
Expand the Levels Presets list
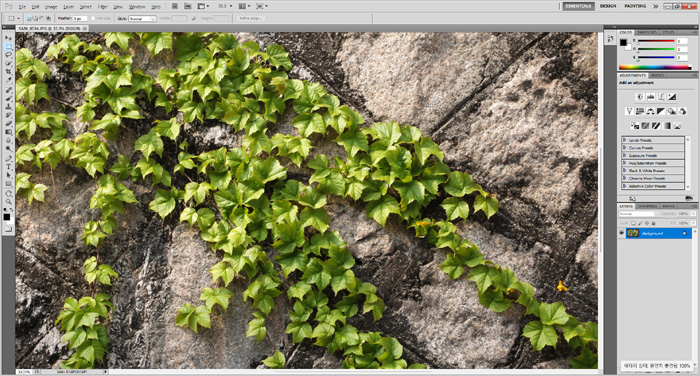653,140
